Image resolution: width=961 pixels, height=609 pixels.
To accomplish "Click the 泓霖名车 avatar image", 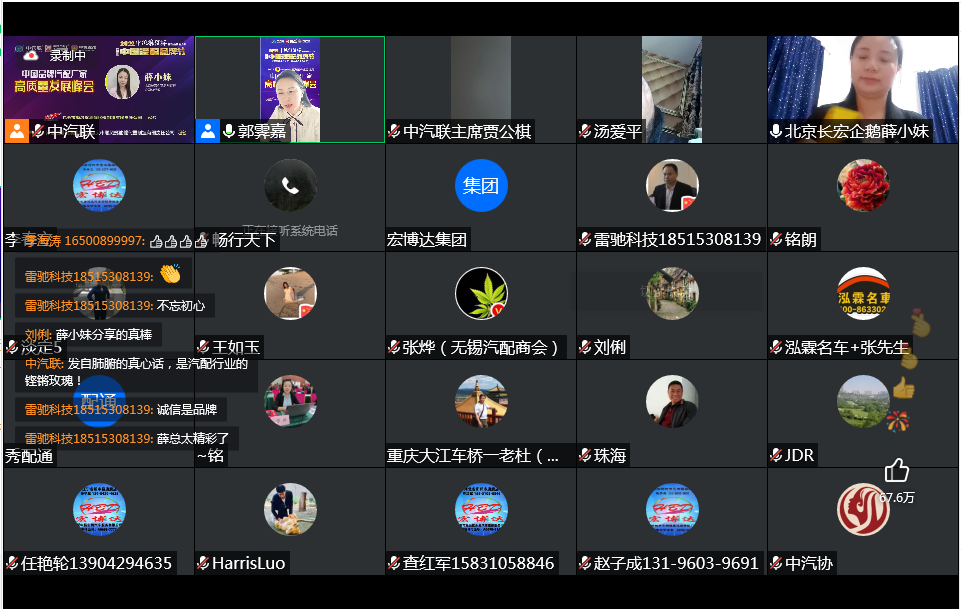I will [x=863, y=293].
